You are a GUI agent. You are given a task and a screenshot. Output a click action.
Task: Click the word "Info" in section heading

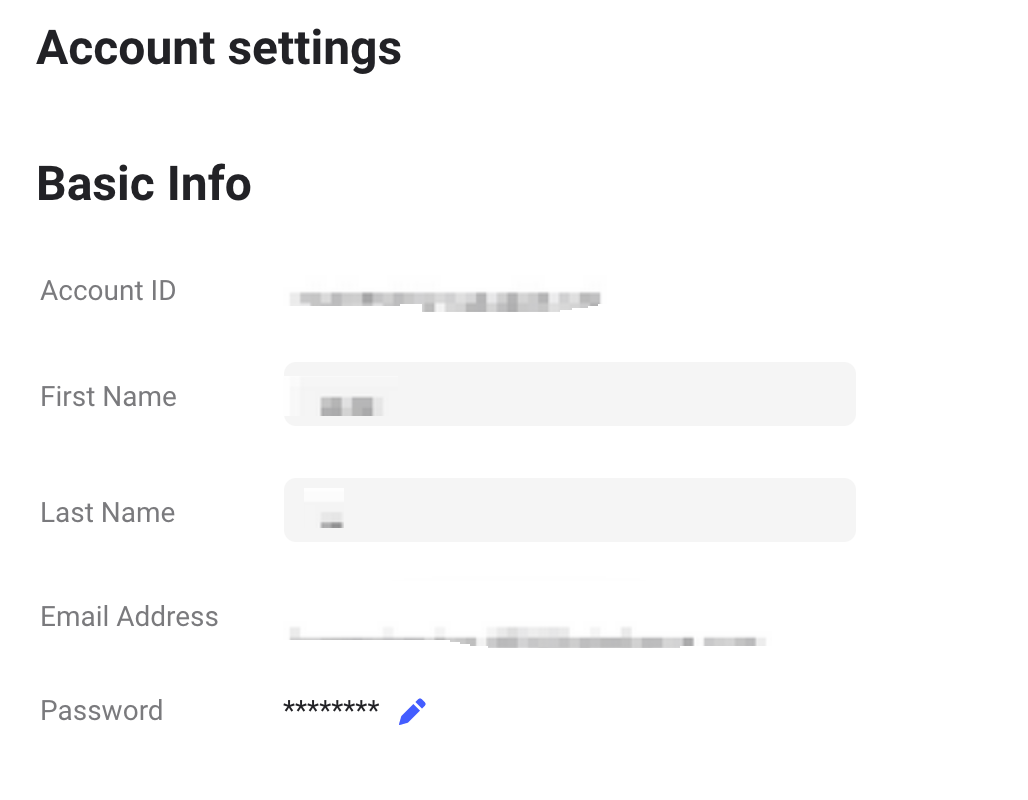(x=209, y=183)
